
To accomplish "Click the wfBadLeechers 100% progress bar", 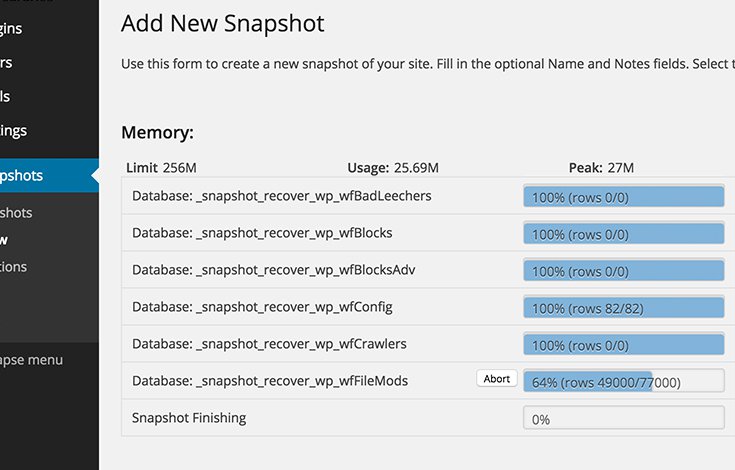I will 623,197.
